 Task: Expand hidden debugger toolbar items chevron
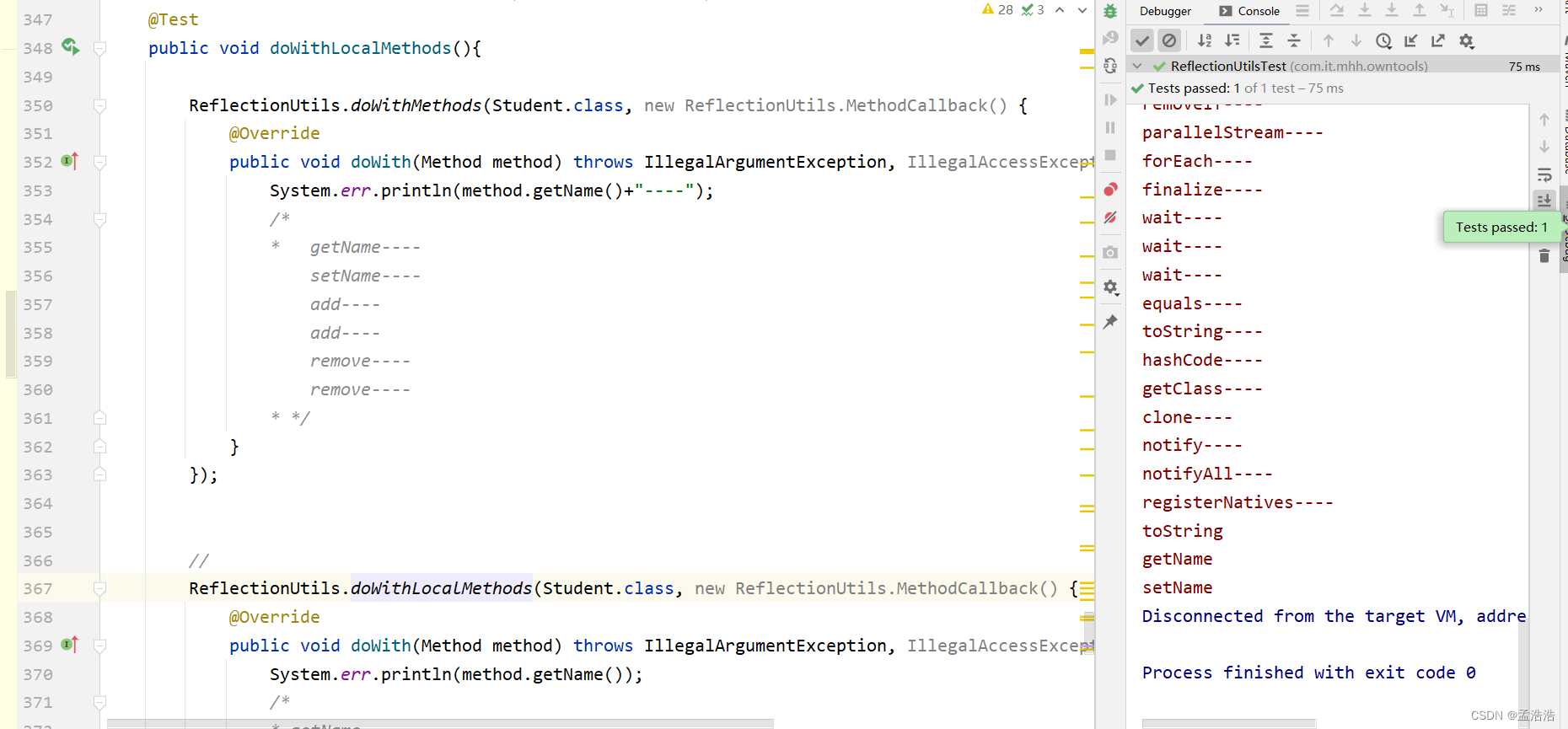pyautogui.click(x=1538, y=10)
